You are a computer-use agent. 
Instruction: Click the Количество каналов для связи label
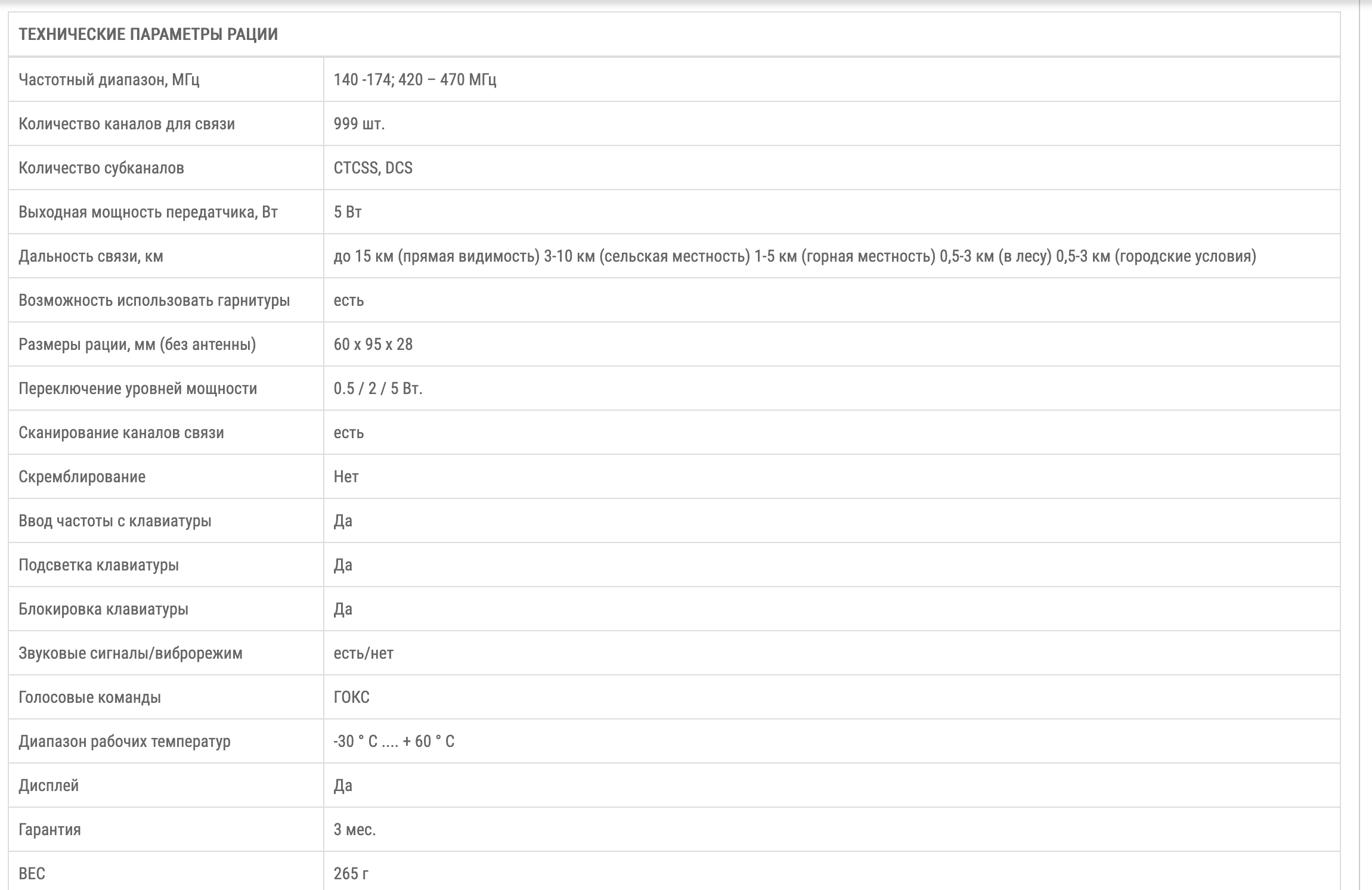pyautogui.click(x=127, y=124)
